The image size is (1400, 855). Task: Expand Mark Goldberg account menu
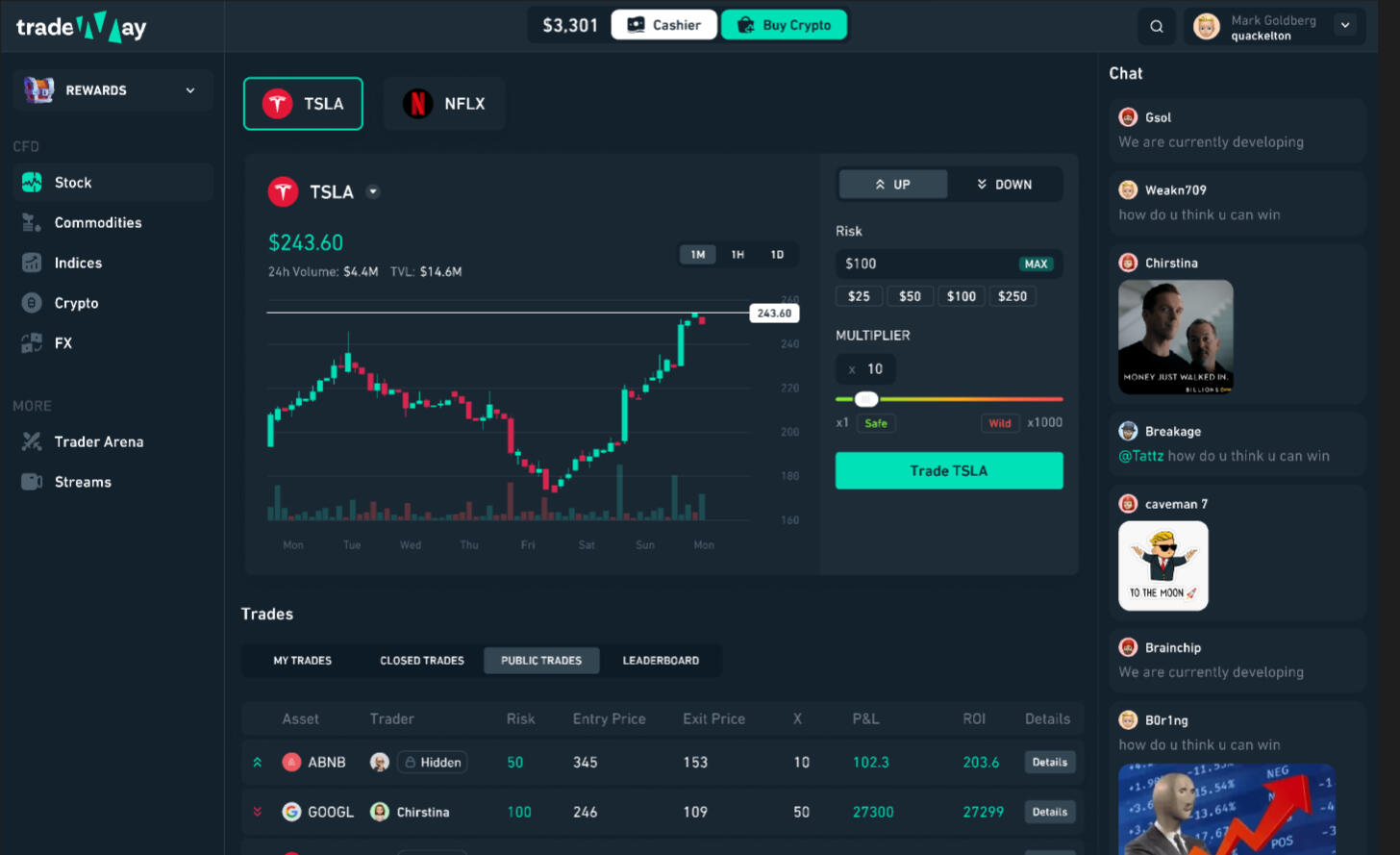click(x=1345, y=26)
